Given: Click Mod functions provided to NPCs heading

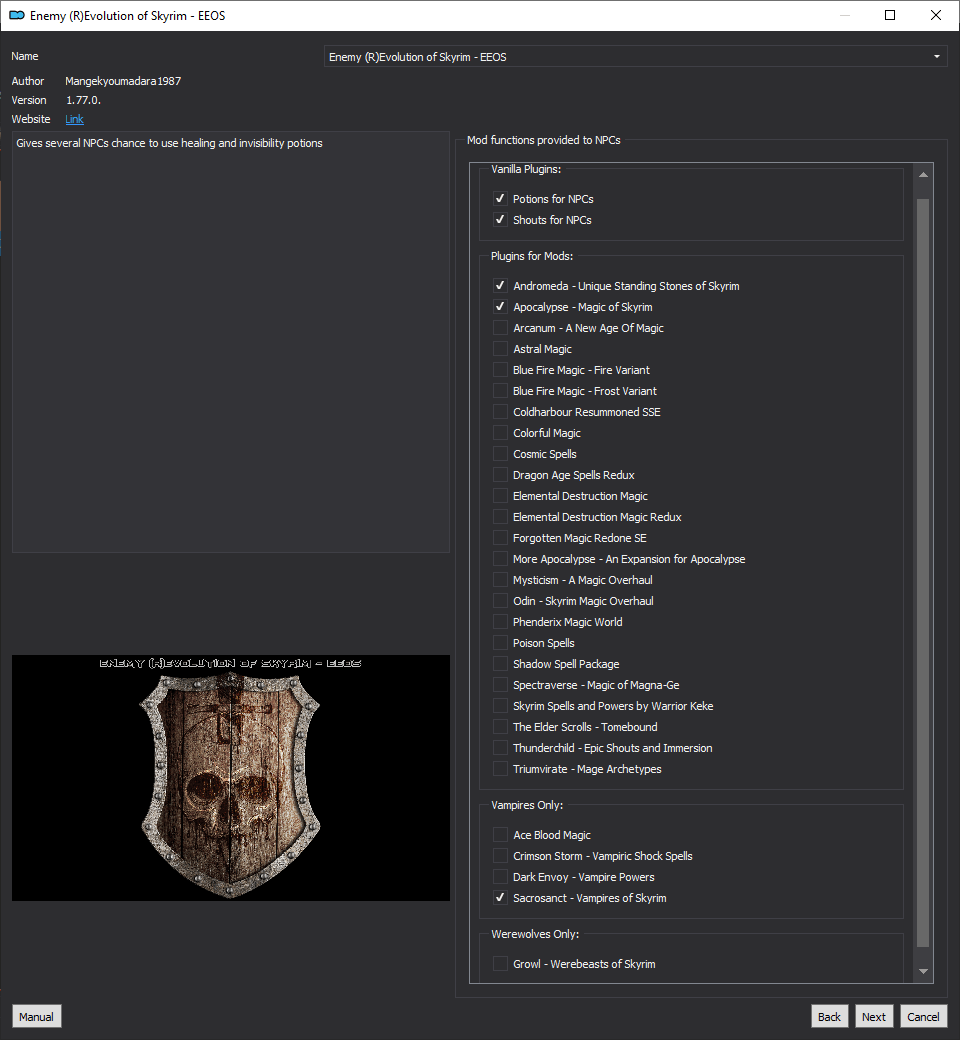Looking at the screenshot, I should click(543, 140).
